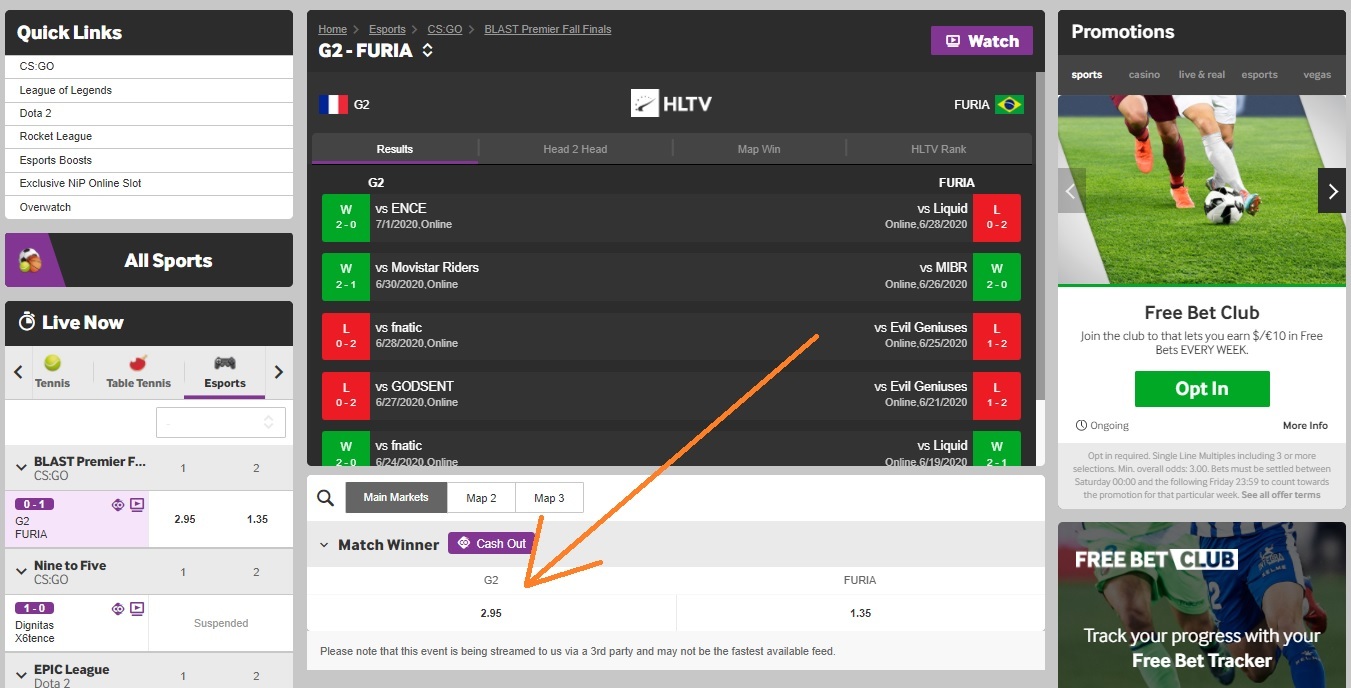Click More Info on Free Bet Club
The width and height of the screenshot is (1351, 688).
click(1305, 425)
